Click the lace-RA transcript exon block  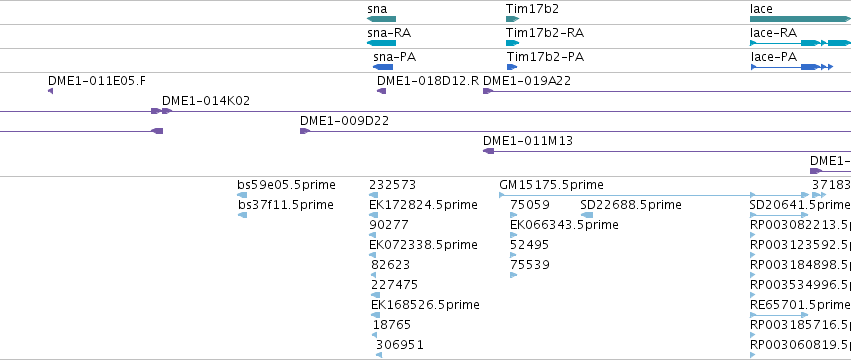[811, 43]
